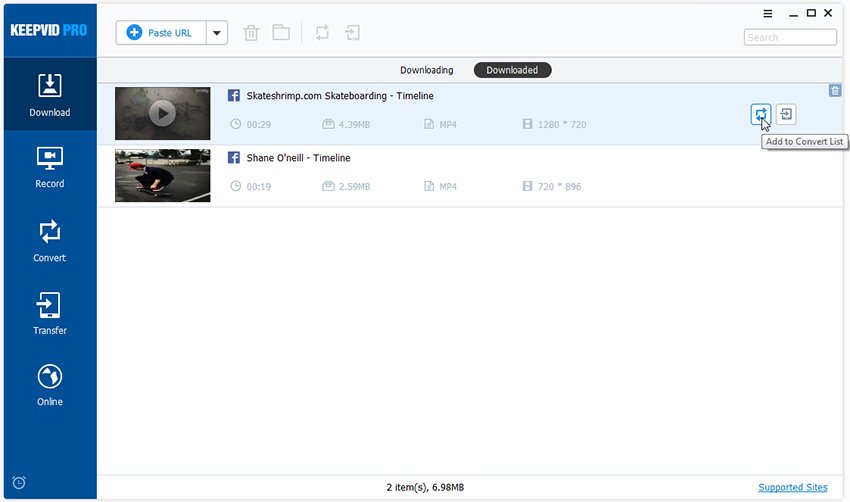Open the Record section in sidebar
The height and width of the screenshot is (502, 850).
tap(49, 167)
